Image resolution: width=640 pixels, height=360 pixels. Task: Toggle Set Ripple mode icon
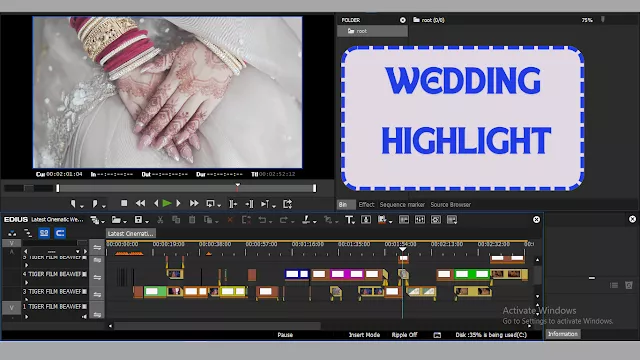28,233
